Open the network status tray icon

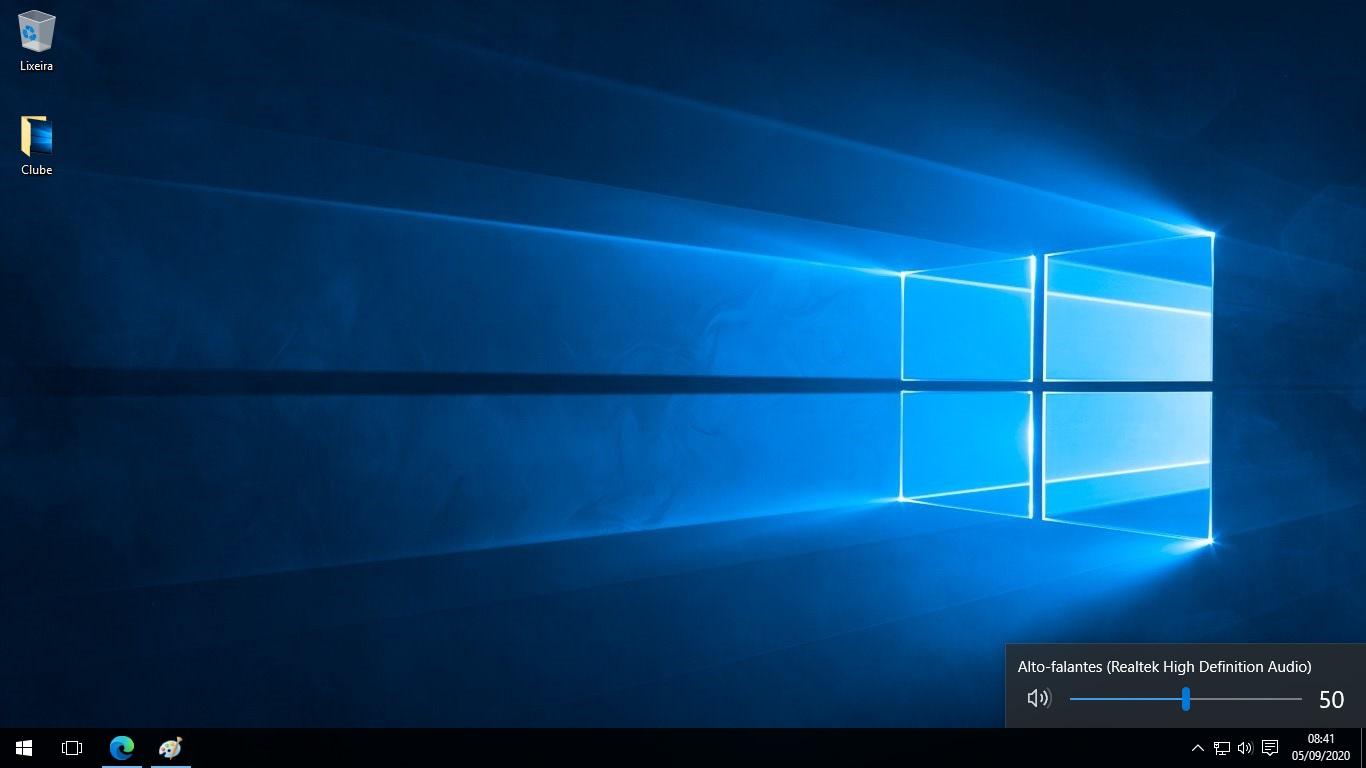1221,748
